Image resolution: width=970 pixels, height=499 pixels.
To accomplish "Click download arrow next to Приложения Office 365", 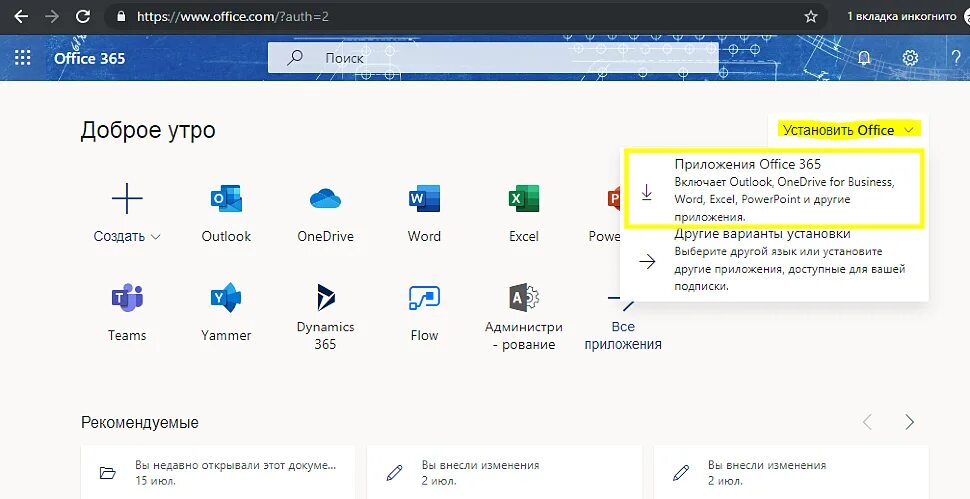I will 646,194.
